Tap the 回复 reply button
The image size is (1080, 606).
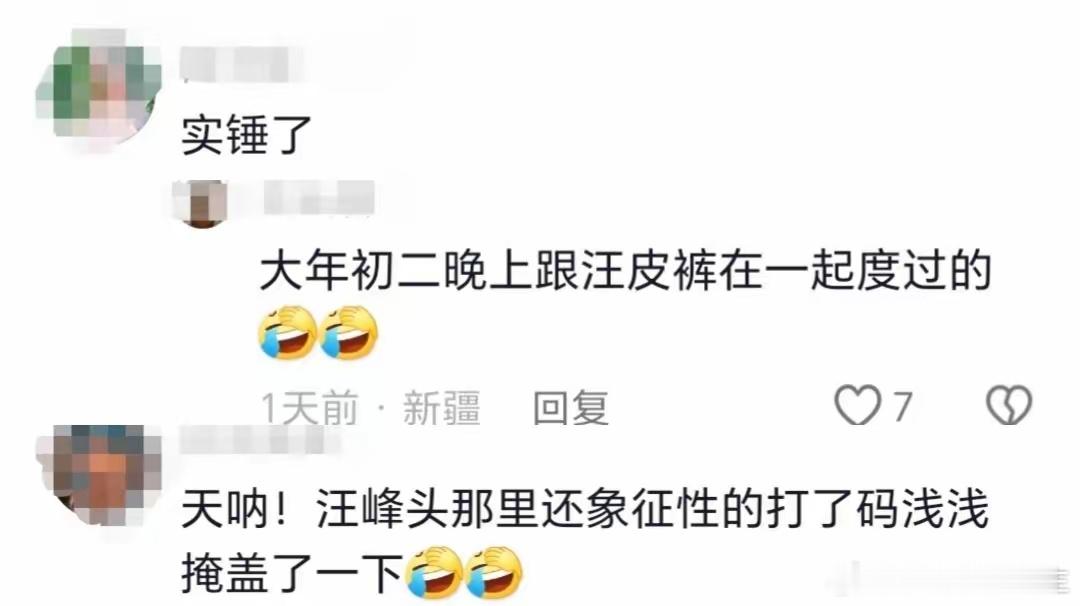click(571, 408)
